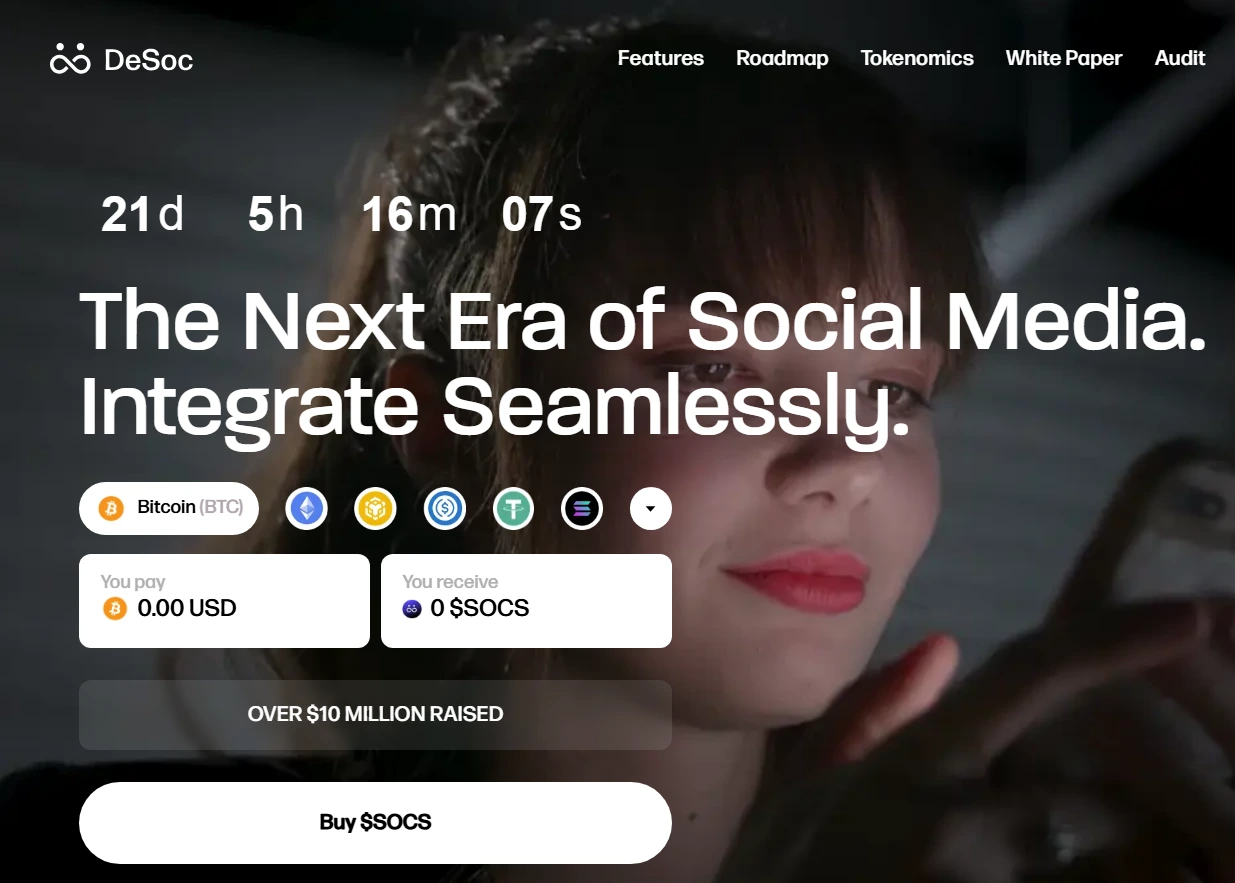Viewport: 1235px width, 883px height.
Task: Click the $SOCS token icon in You receive
Action: pyautogui.click(x=411, y=608)
